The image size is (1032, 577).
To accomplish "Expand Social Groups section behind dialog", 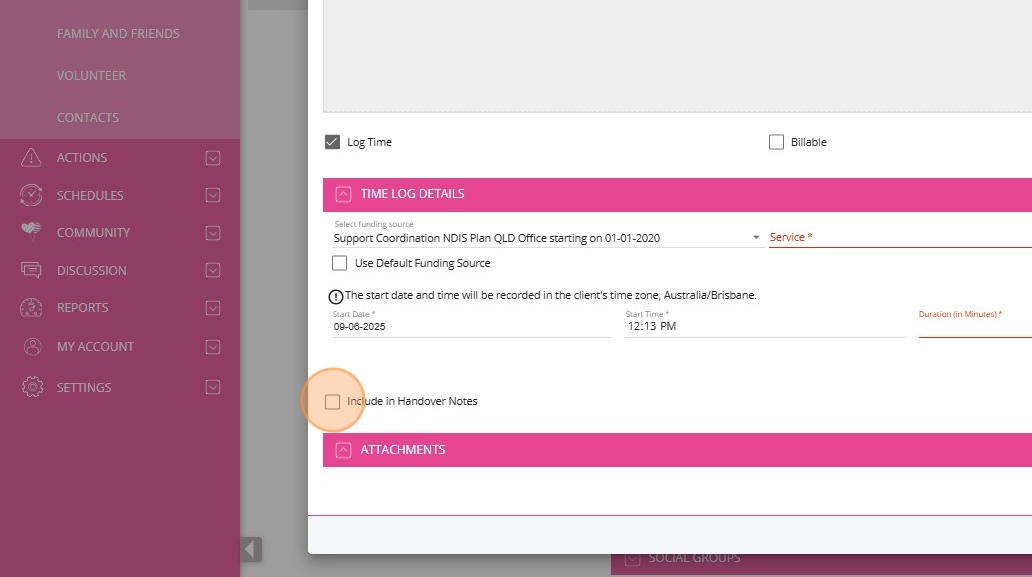I will pyautogui.click(x=632, y=559).
